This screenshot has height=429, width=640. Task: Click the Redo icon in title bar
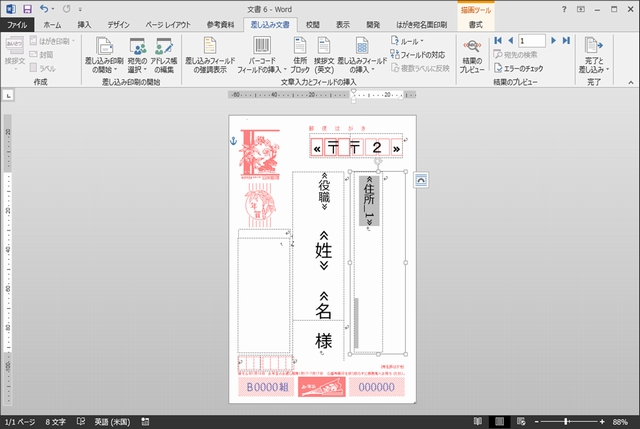click(x=66, y=9)
